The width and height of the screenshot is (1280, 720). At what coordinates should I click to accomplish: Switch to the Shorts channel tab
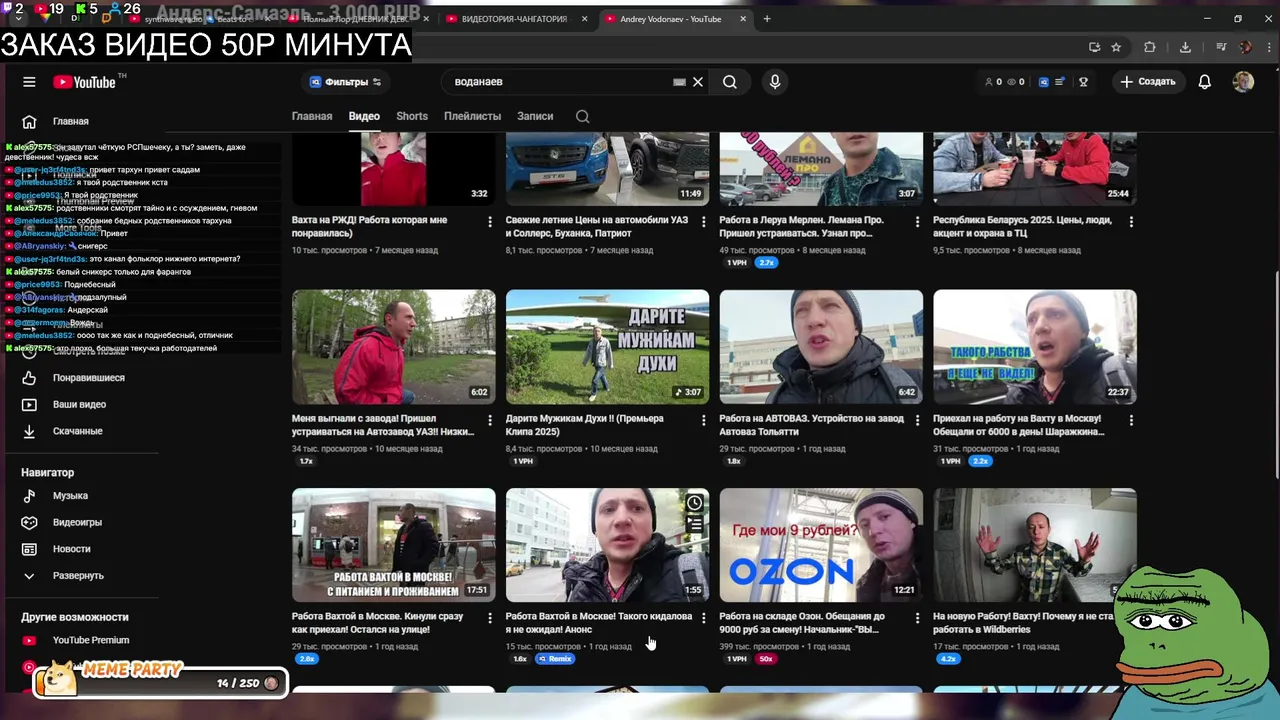(412, 116)
